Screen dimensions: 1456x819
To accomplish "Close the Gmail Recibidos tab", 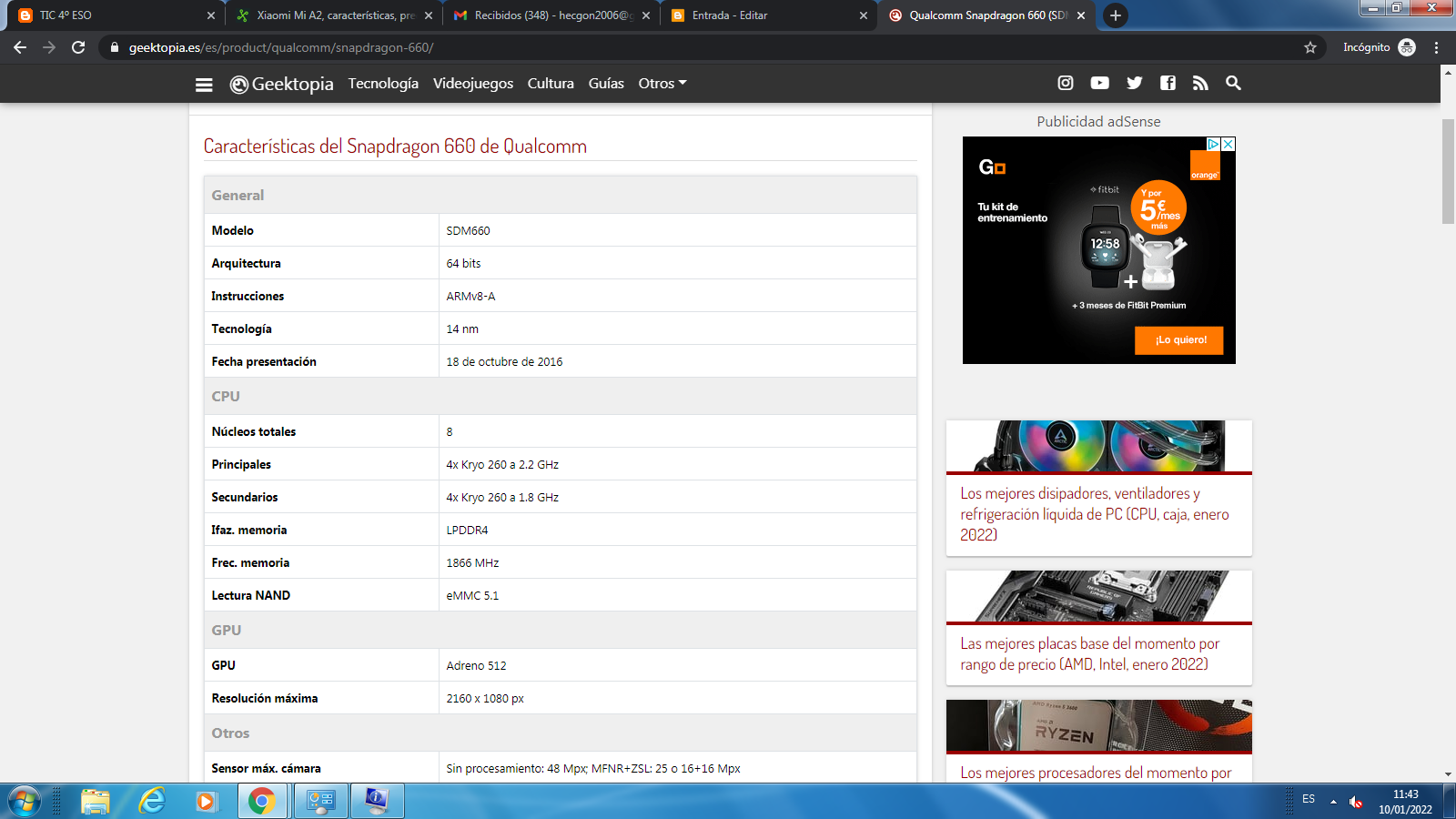I will [646, 15].
